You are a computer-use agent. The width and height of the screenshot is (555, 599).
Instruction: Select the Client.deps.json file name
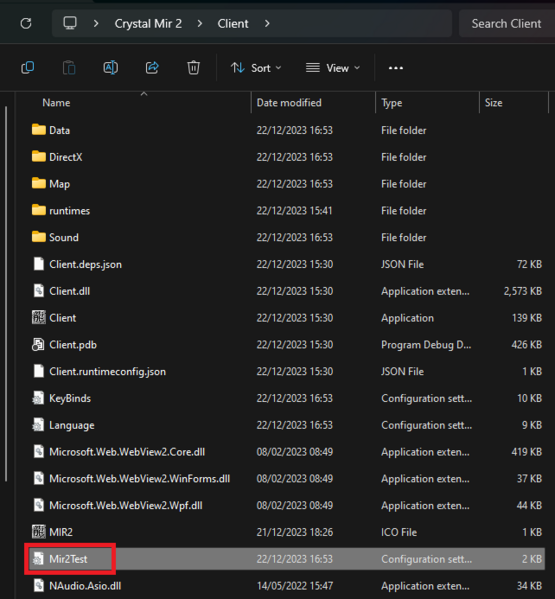[86, 264]
